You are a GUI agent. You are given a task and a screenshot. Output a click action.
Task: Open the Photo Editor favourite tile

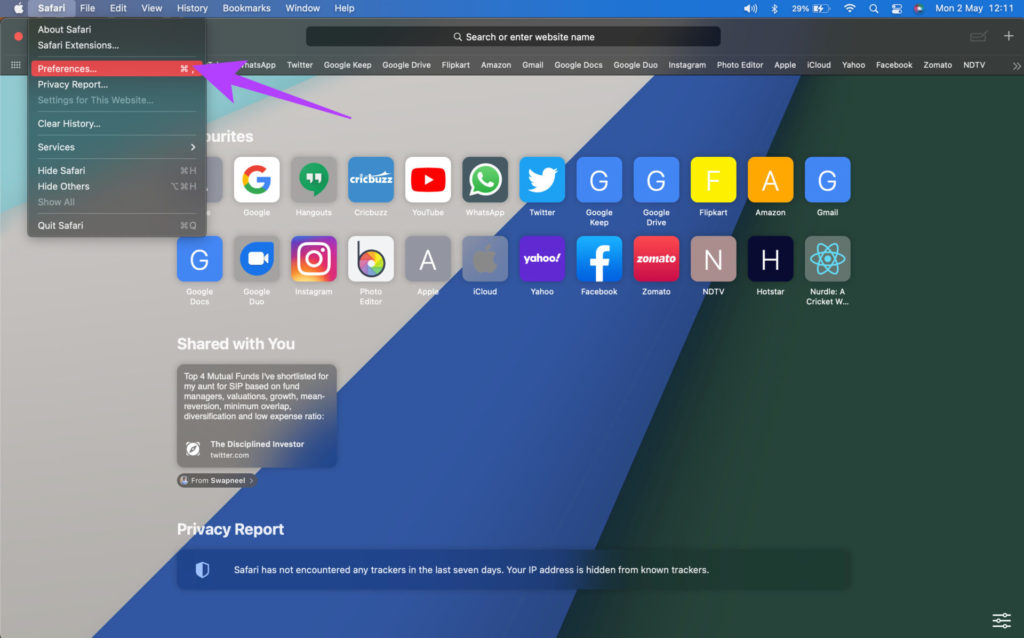(x=371, y=259)
